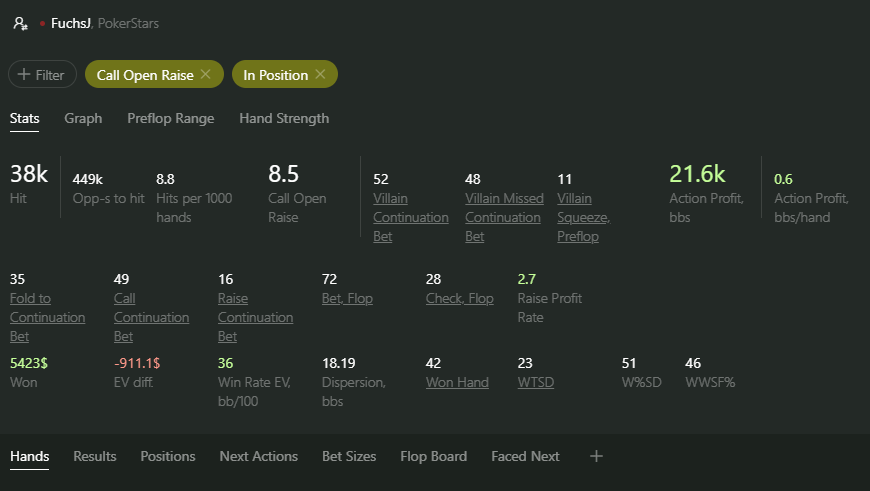Select the Flop Board tab
The width and height of the screenshot is (870, 491).
click(433, 456)
